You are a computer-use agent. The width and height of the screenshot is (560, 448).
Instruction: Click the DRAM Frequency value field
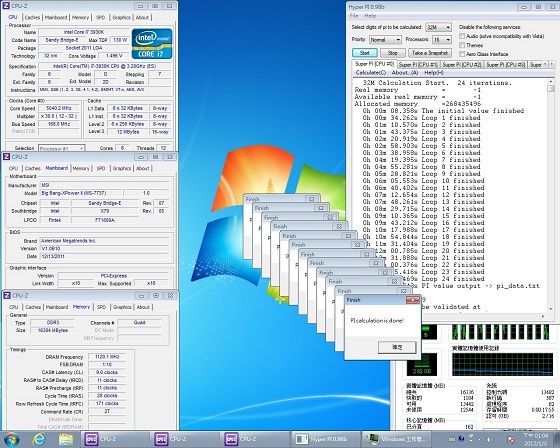(x=107, y=357)
